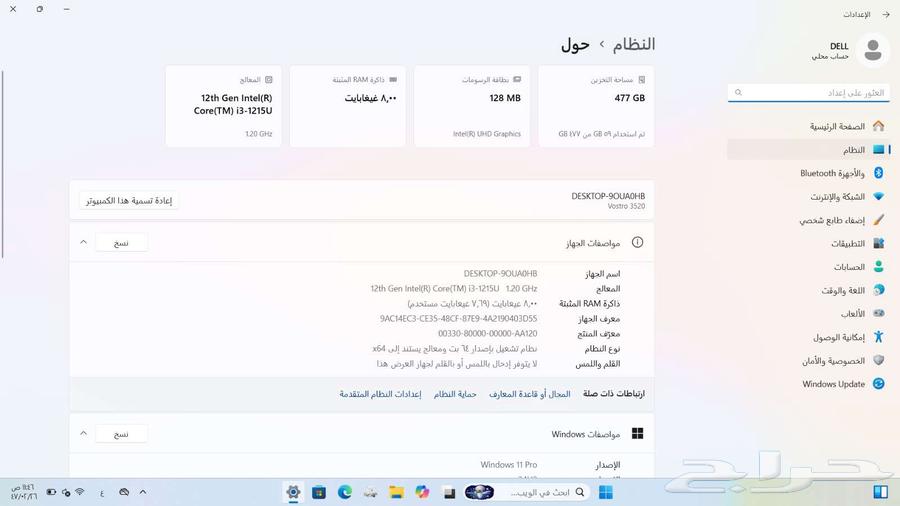Select the System (النظام) sidebar item
The height and width of the screenshot is (506, 900).
click(x=809, y=150)
